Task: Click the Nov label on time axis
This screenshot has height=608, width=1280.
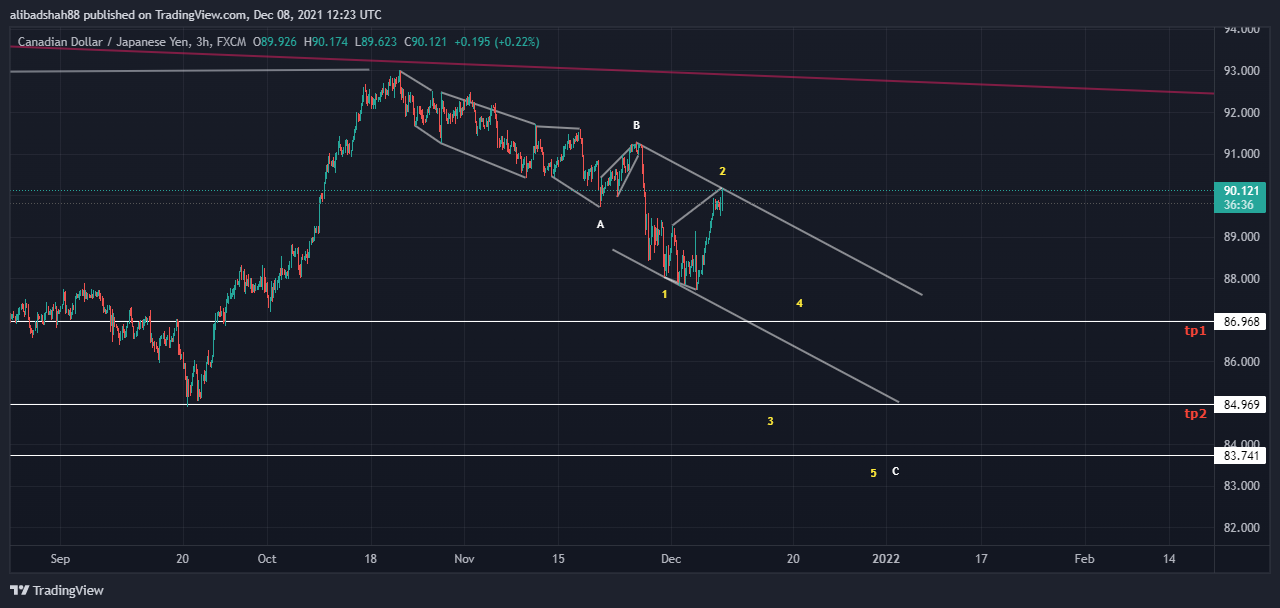Action: pos(462,559)
